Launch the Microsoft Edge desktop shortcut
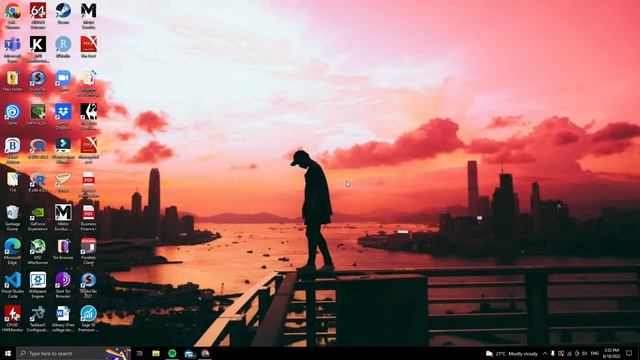640x360 pixels. point(12,251)
